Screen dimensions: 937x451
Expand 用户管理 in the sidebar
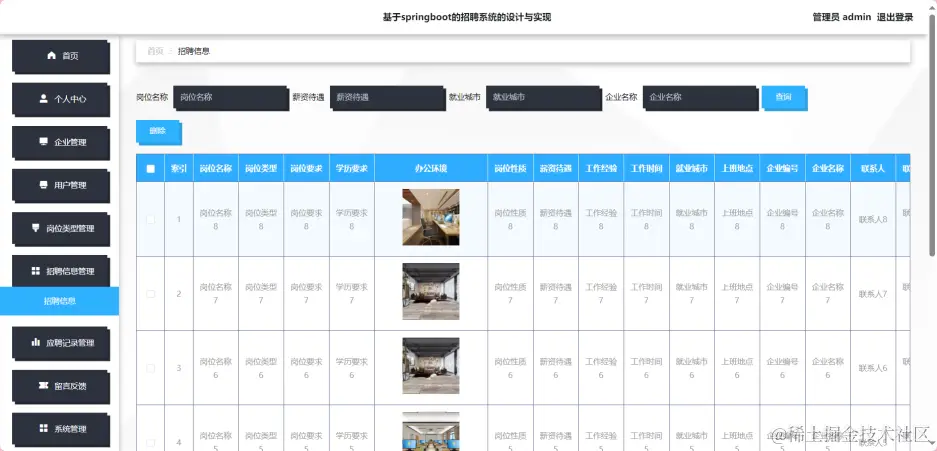(61, 185)
